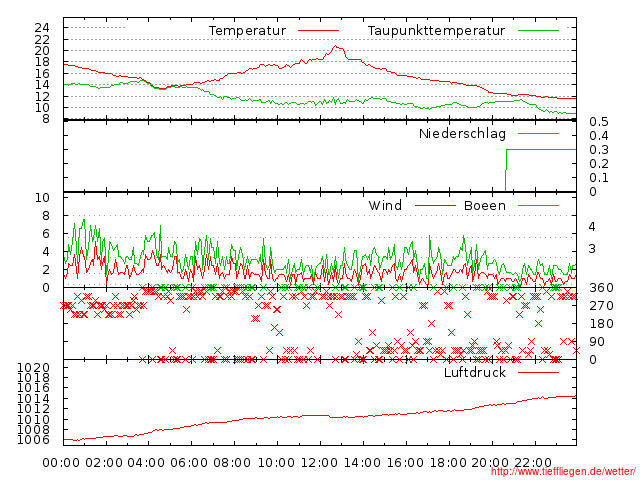This screenshot has height=480, width=640.
Task: Click the 1020 pressure axis value
Action: [x=33, y=368]
